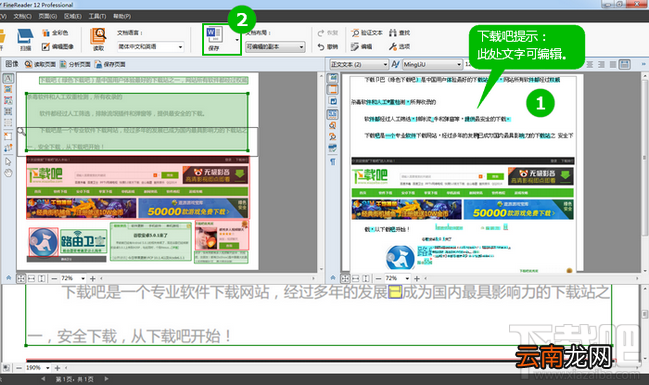Click image pane vertical scrollbar
This screenshot has height=385, width=649.
(320, 173)
